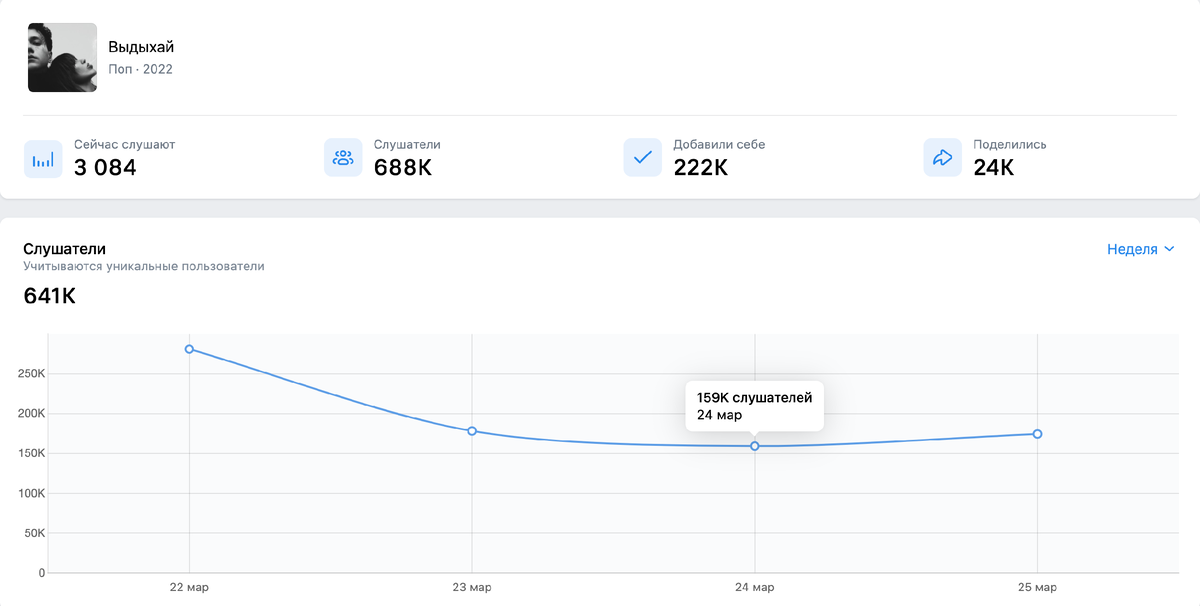Click the '688K' listeners value
Viewport: 1200px width, 606px height.
pos(403,168)
